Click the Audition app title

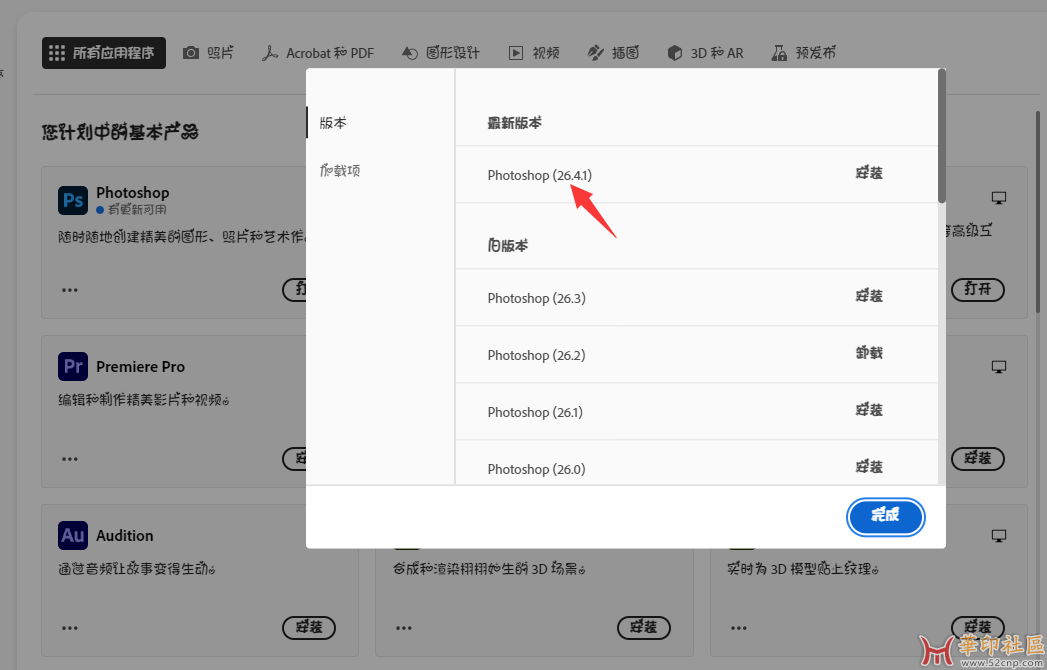coord(124,536)
